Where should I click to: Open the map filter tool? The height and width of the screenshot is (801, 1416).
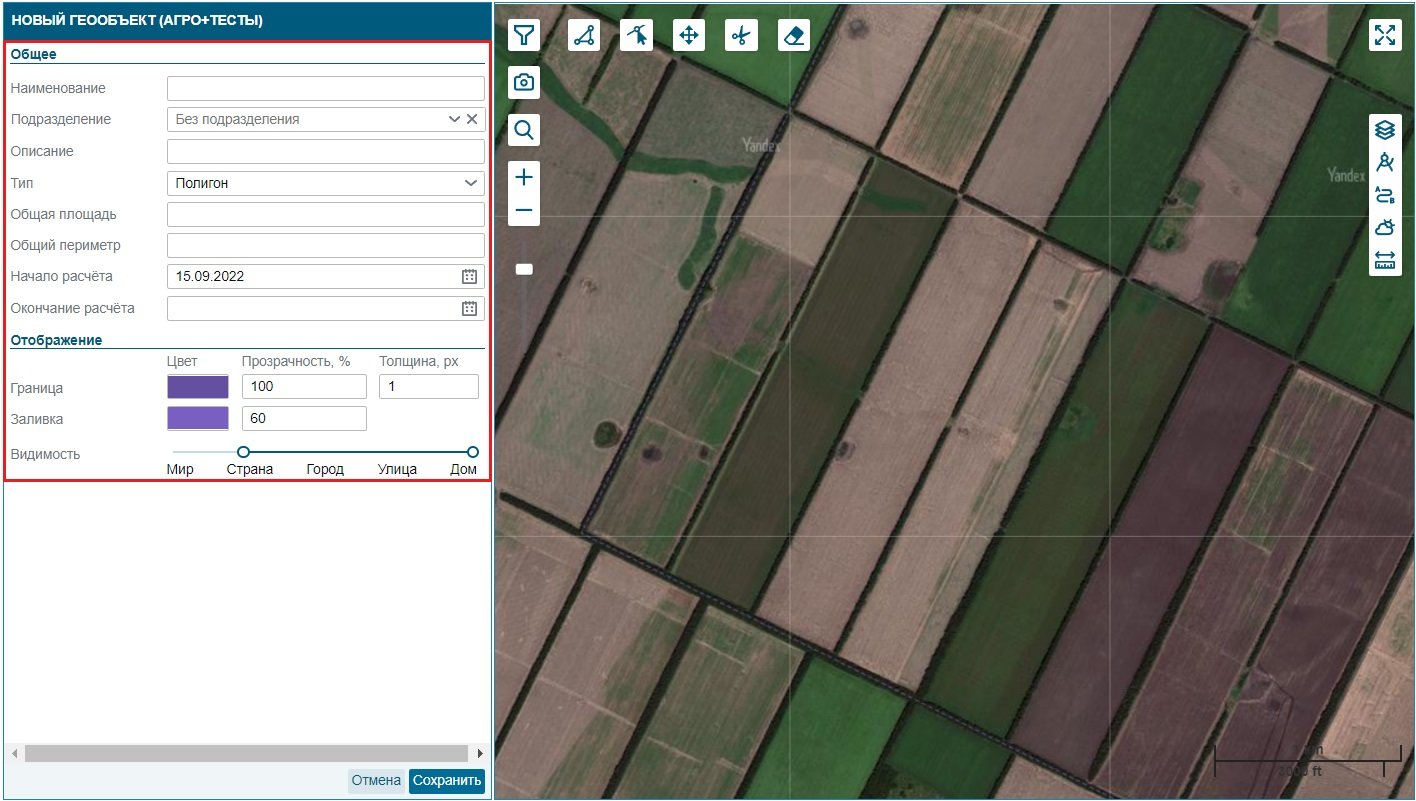(x=524, y=36)
